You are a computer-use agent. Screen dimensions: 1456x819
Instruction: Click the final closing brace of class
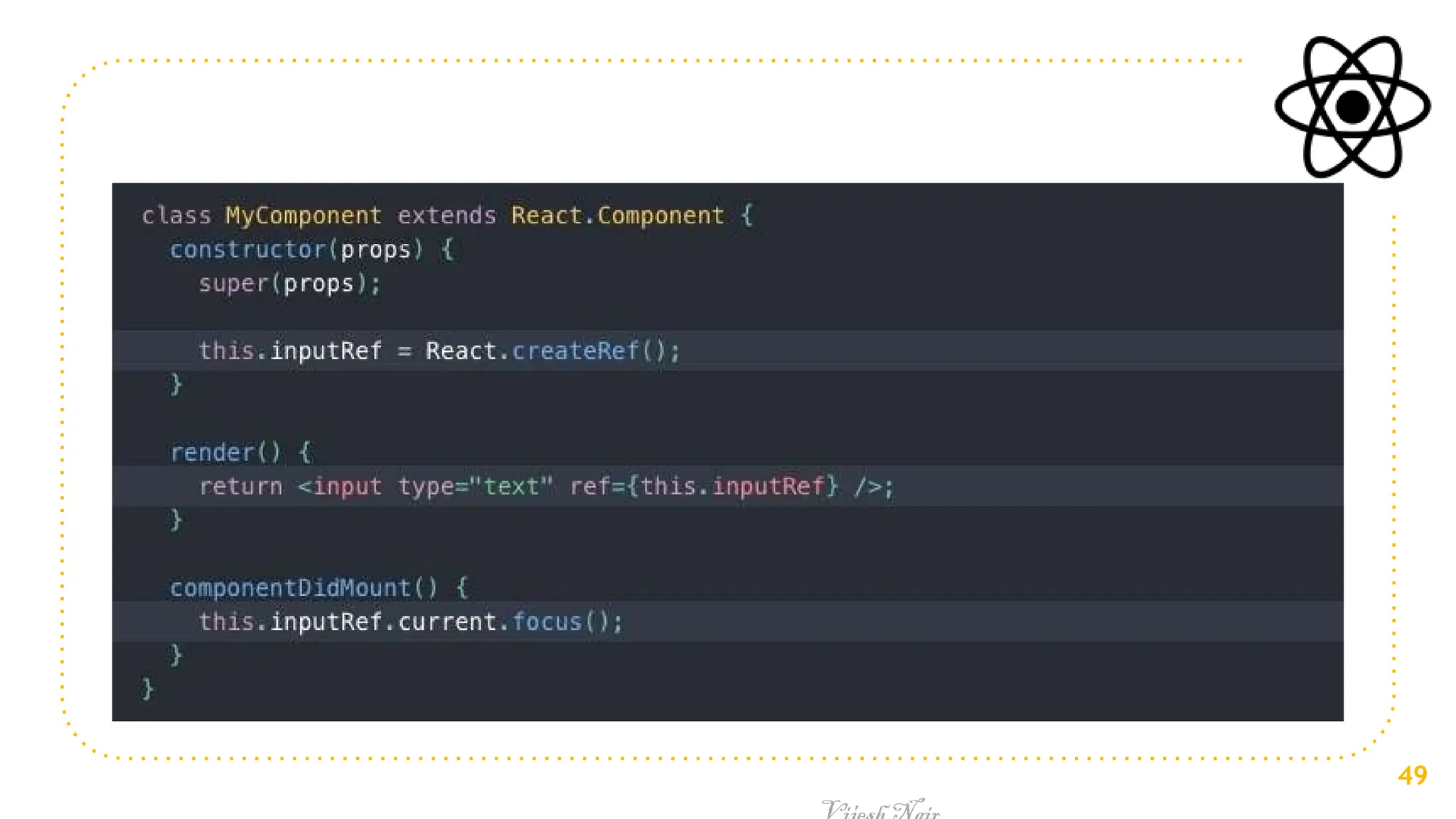(147, 688)
